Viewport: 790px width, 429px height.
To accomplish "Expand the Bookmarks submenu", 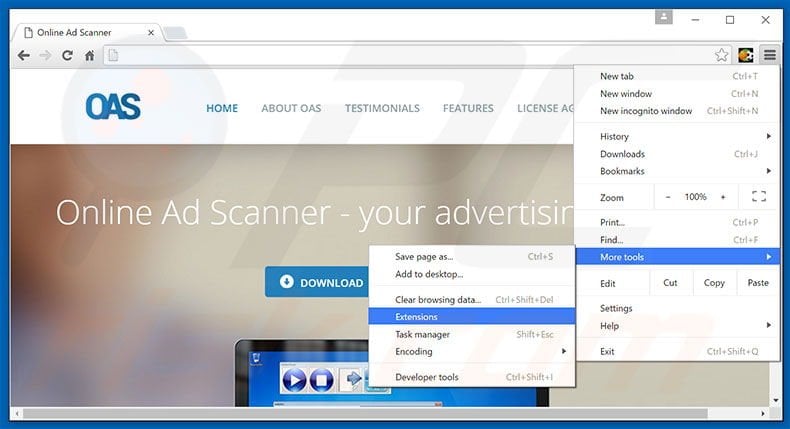I will tap(677, 171).
